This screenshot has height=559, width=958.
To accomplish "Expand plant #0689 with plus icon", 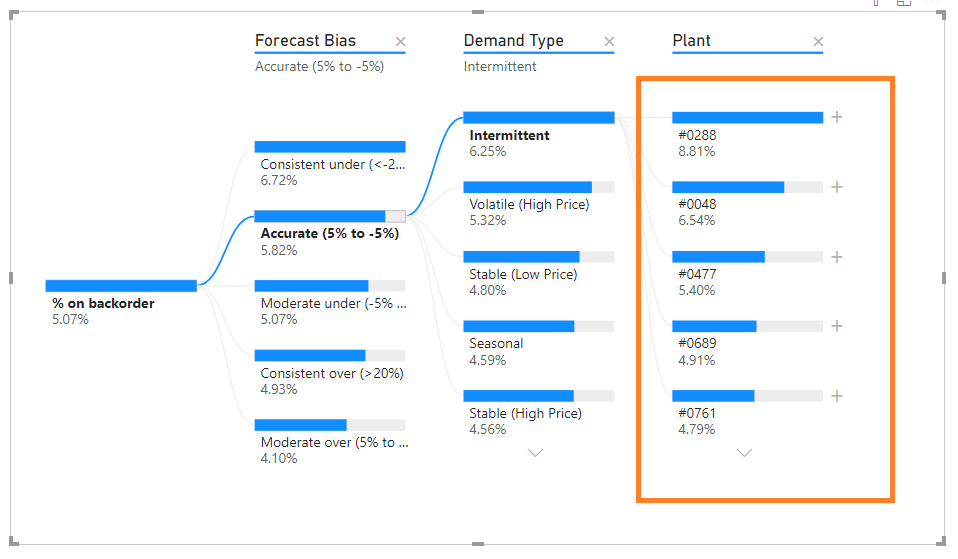I will [x=837, y=326].
